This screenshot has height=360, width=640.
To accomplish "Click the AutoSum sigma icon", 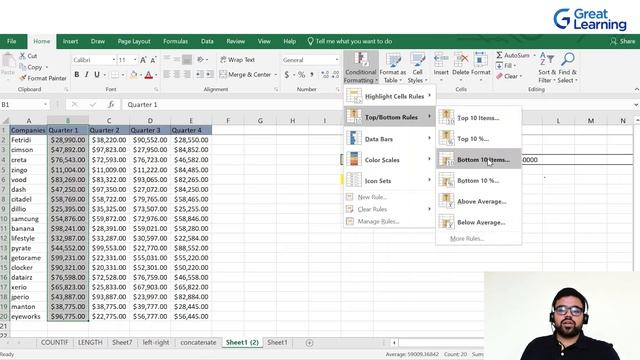I will (x=499, y=55).
